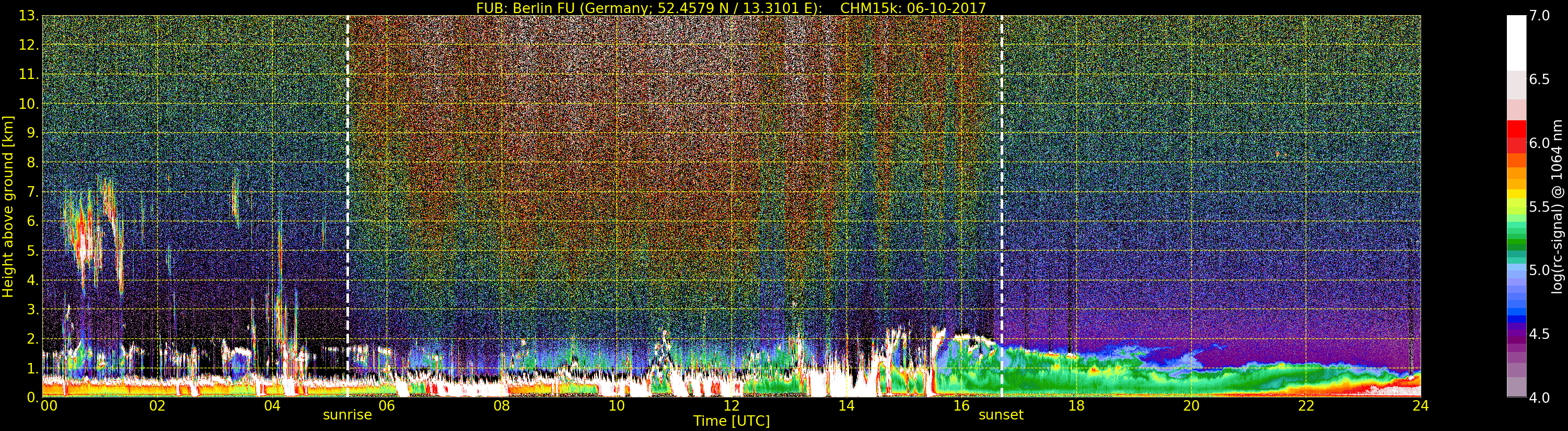The width and height of the screenshot is (1568, 431).
Task: Click the height axis tick label "8."
Action: [x=32, y=163]
